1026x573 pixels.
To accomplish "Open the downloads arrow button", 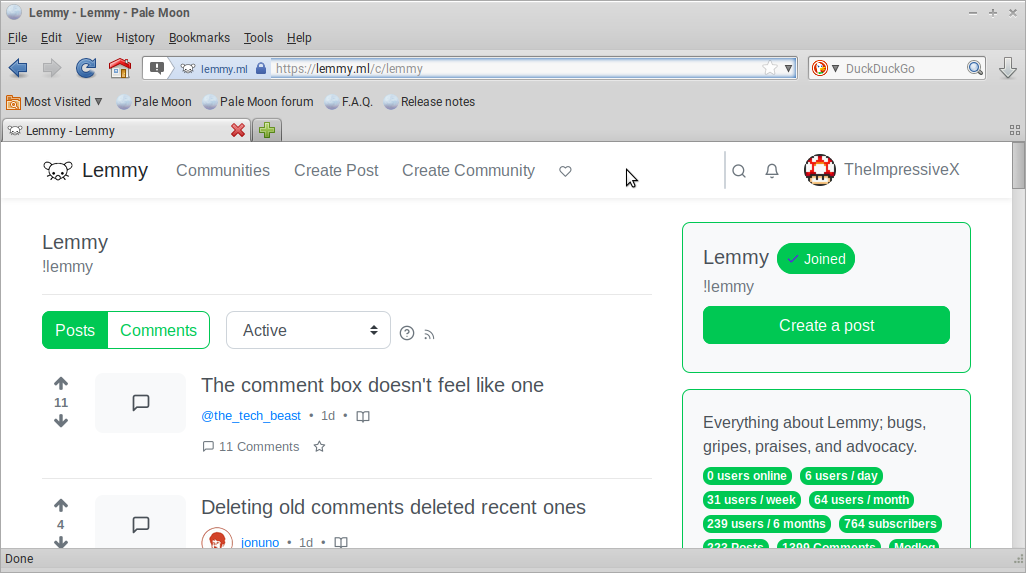I will [1008, 68].
